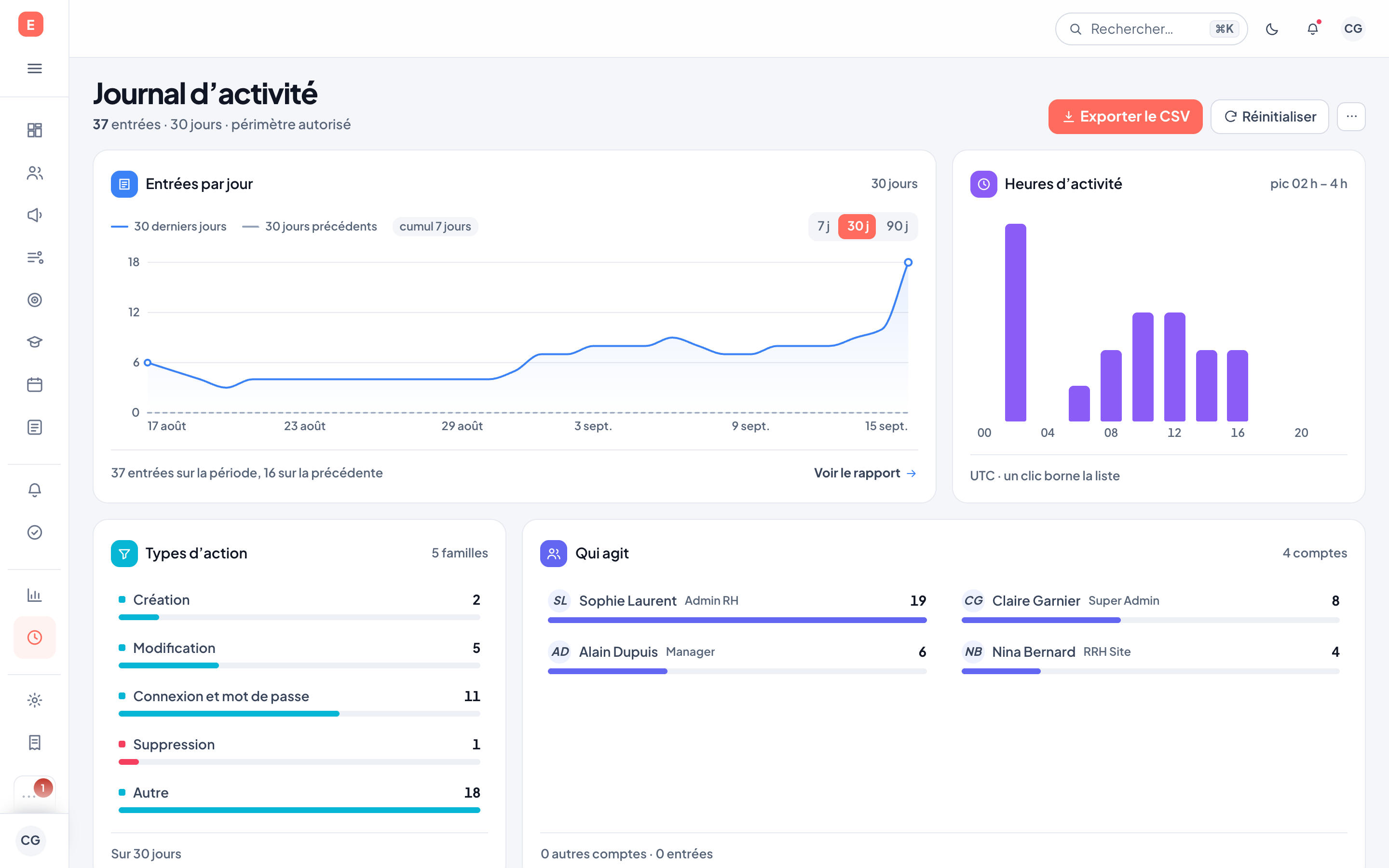This screenshot has height=868, width=1389.
Task: Toggle dark mode with the moon icon
Action: pos(1272,29)
